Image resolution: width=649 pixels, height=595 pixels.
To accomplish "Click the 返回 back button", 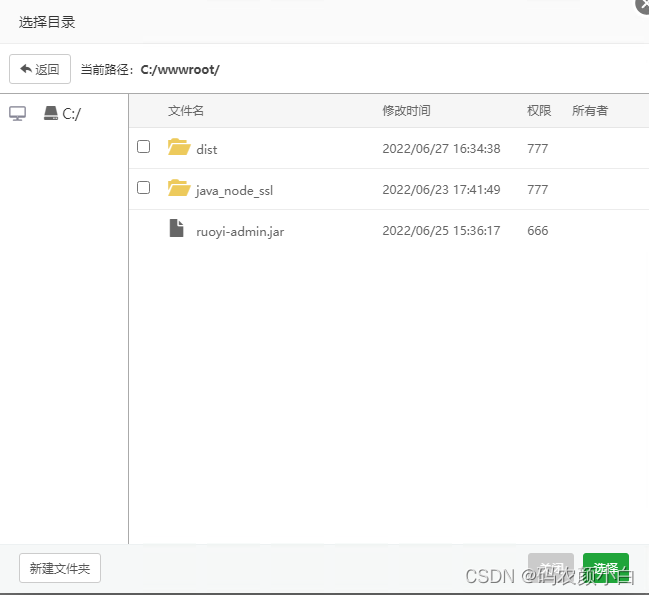I will (x=40, y=69).
